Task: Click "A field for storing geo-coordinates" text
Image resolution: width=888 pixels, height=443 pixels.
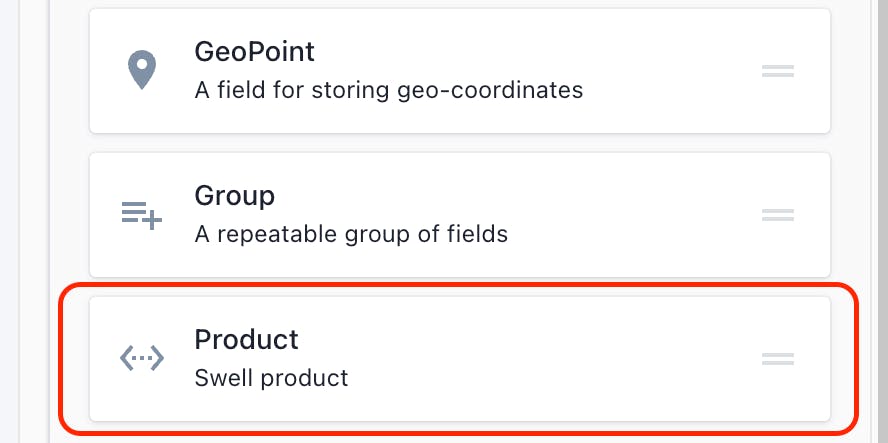Action: click(x=388, y=90)
